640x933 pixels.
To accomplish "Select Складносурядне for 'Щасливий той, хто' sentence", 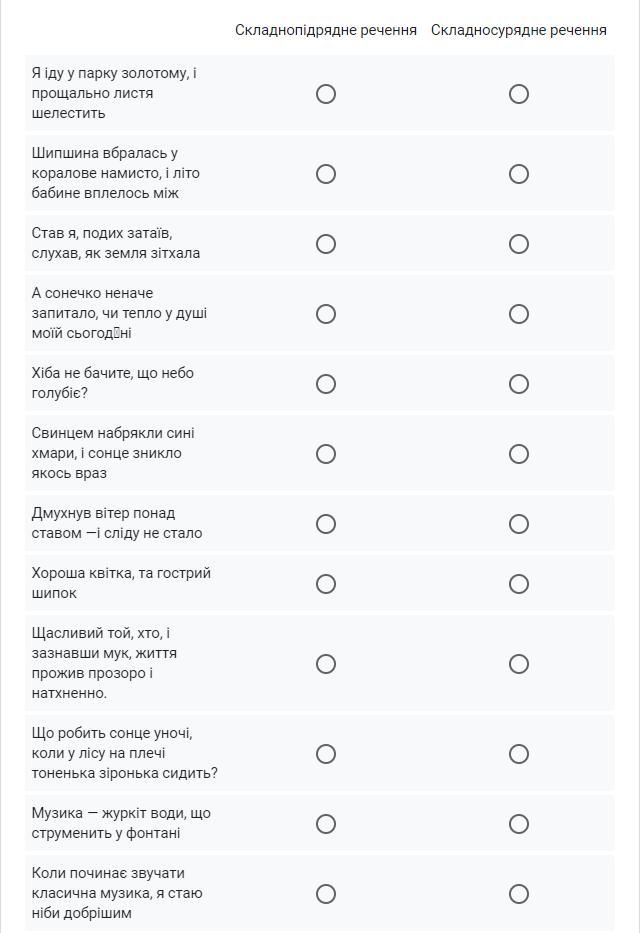I will (x=519, y=663).
